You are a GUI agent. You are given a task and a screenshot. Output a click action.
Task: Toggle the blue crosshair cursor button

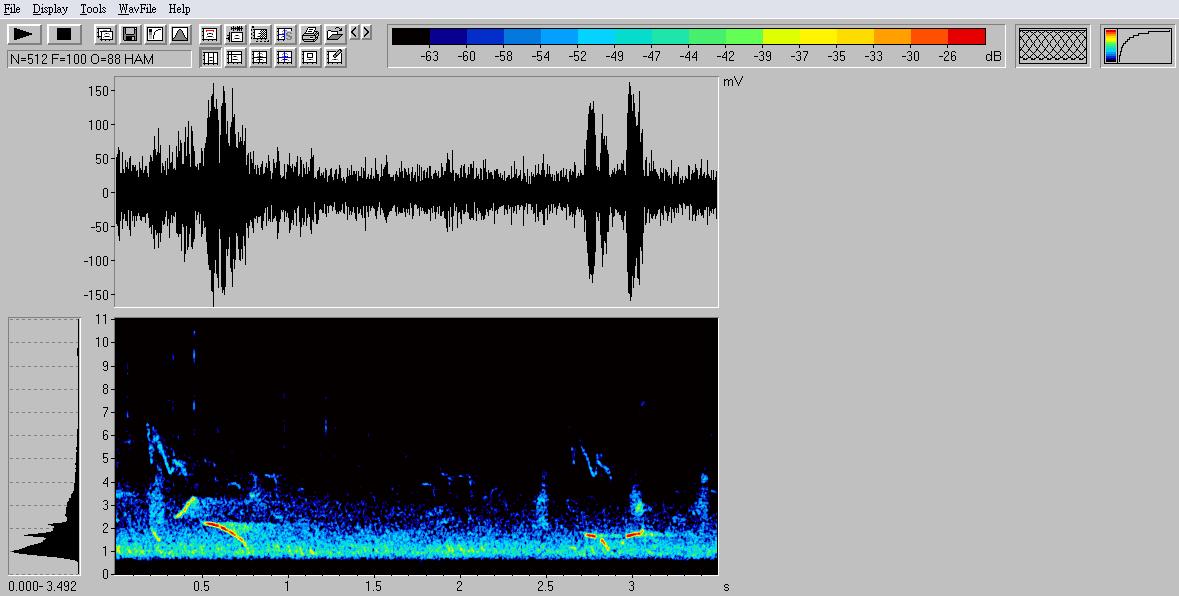click(285, 58)
